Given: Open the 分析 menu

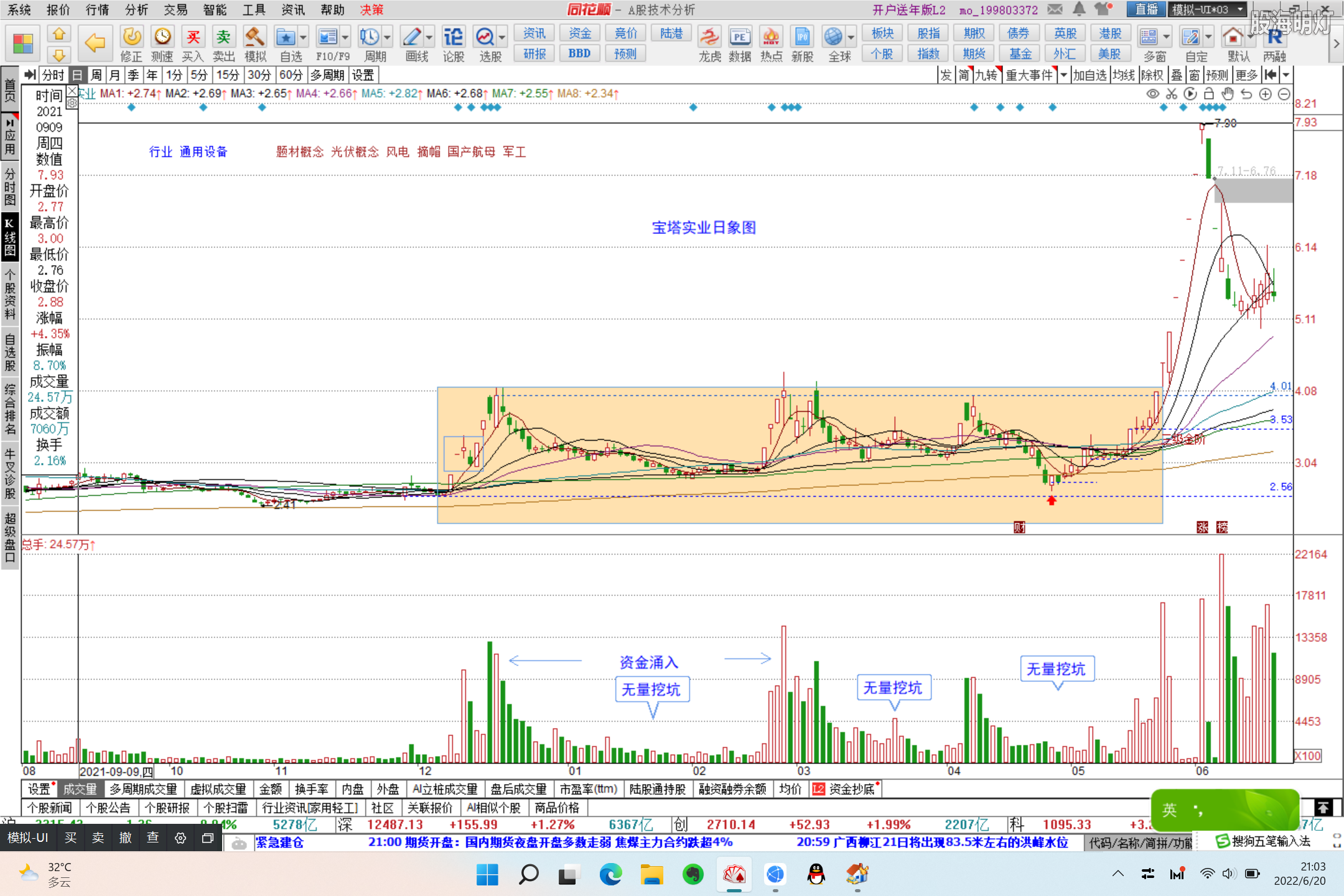Looking at the screenshot, I should [136, 9].
